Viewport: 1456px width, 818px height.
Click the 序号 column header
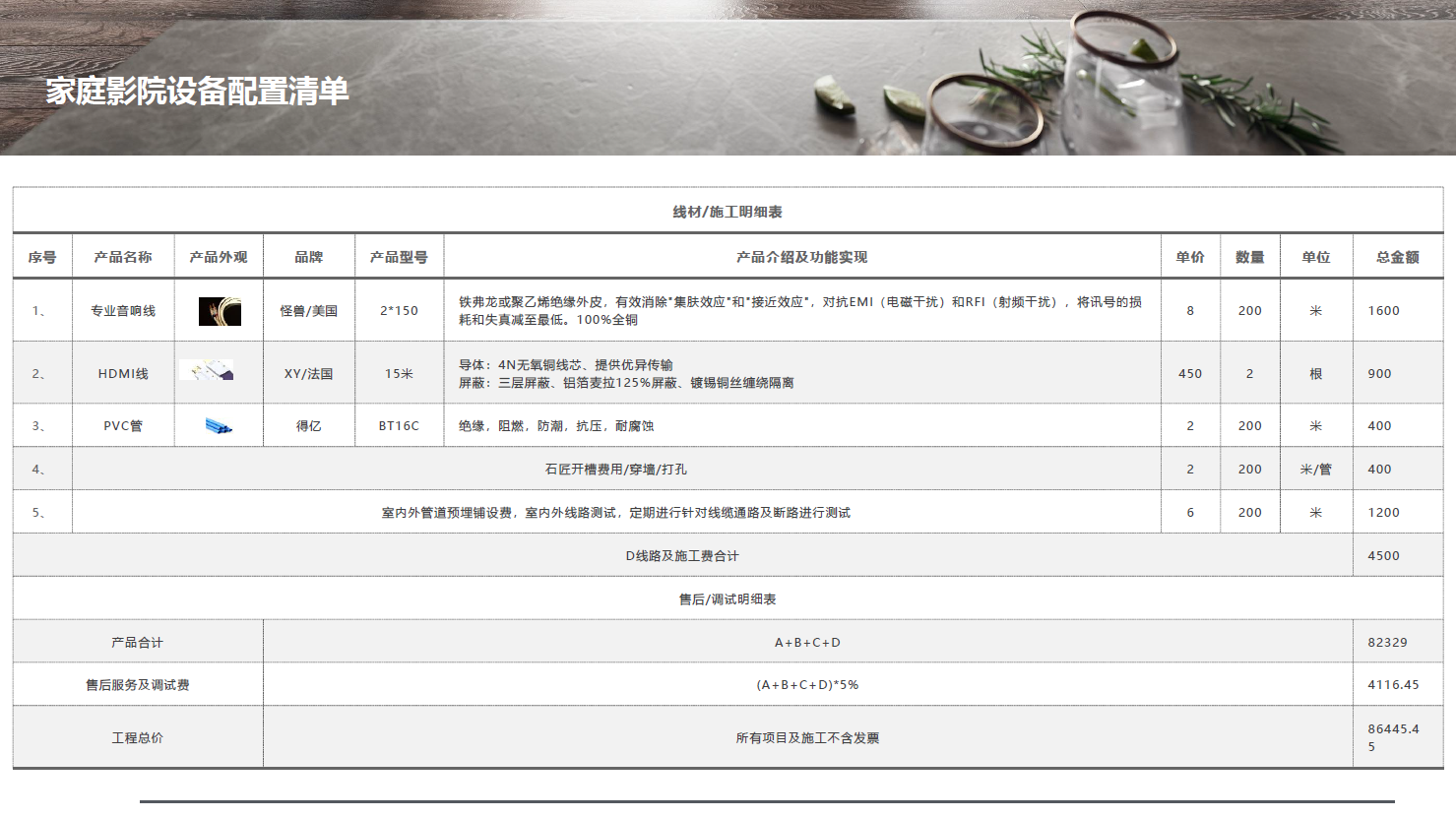42,257
